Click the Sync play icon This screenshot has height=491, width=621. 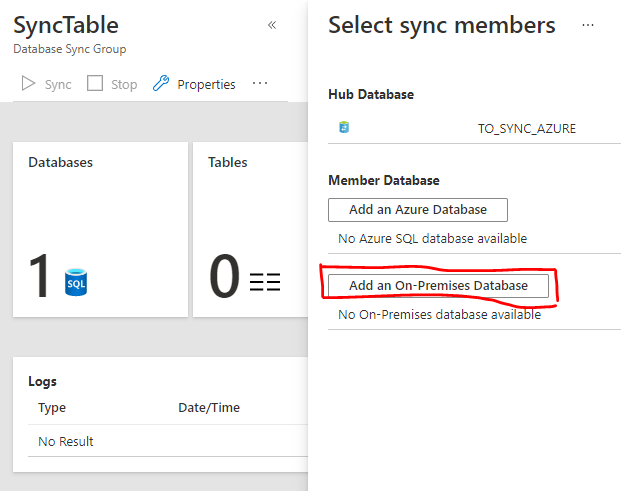(x=28, y=84)
